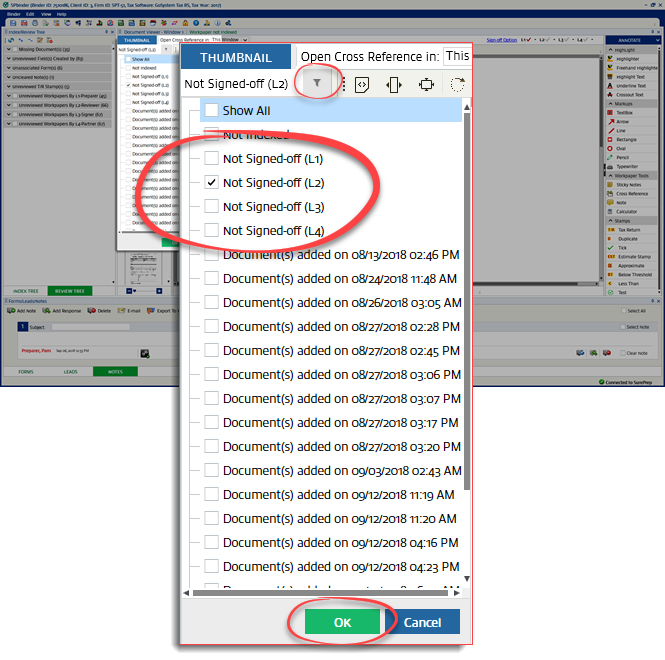Check Document(s) added on 08/24/2018 11:48 AM

[x=211, y=278]
